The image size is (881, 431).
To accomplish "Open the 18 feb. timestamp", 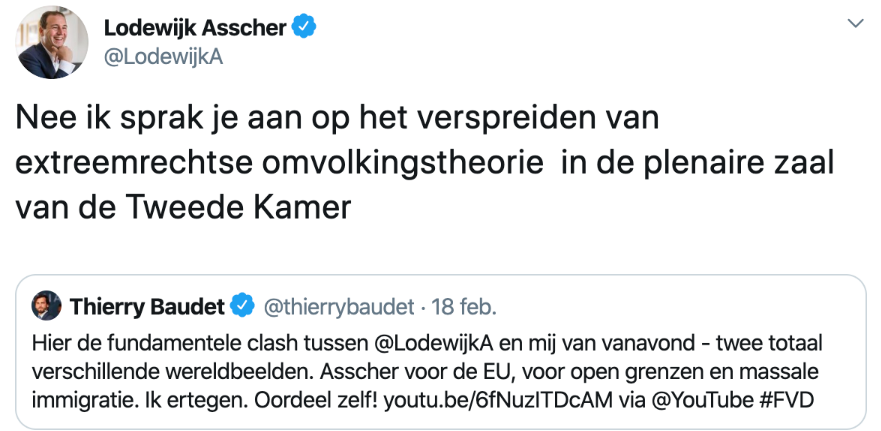I will point(464,307).
